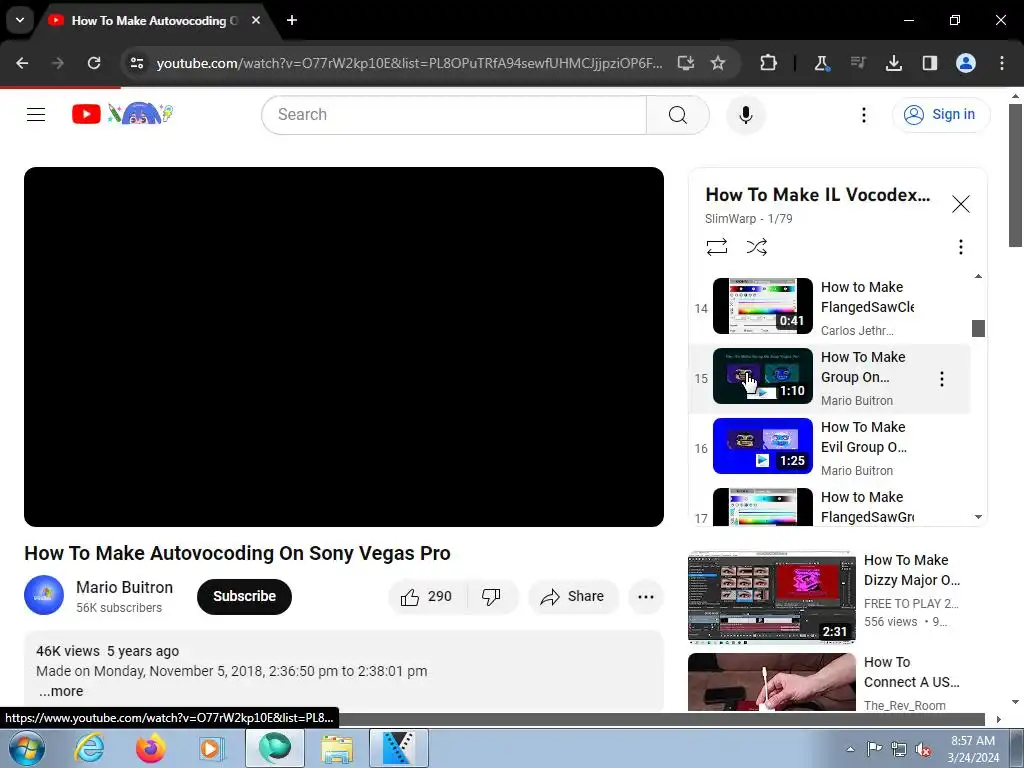Open YouTube settings three-dot menu
1024x768 pixels.
point(863,115)
